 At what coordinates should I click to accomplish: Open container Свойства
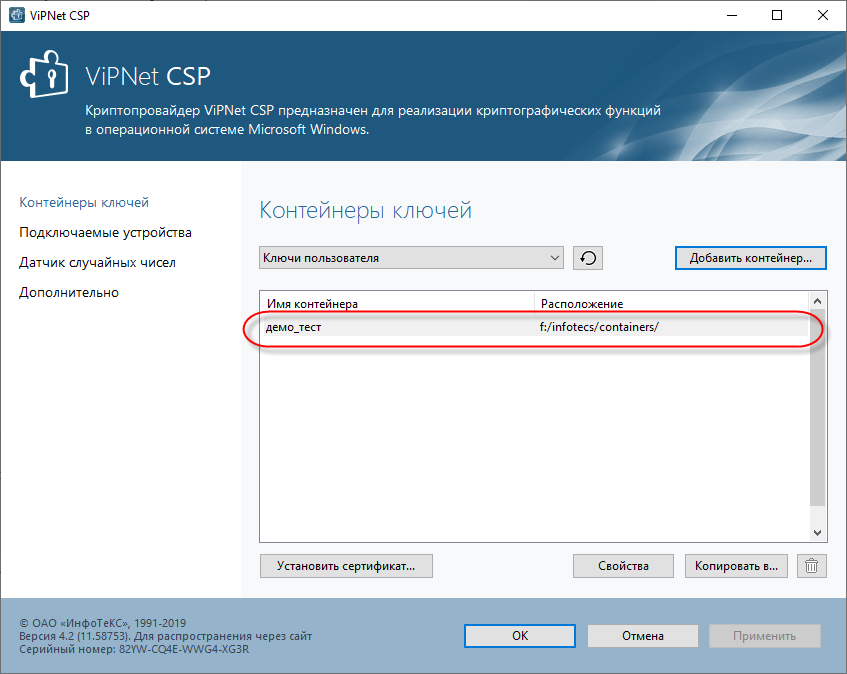coord(623,566)
